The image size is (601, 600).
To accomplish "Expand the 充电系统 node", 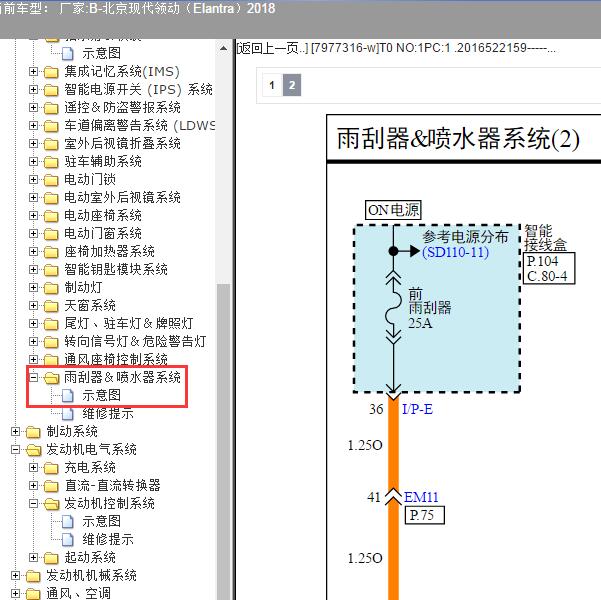I will [33, 467].
